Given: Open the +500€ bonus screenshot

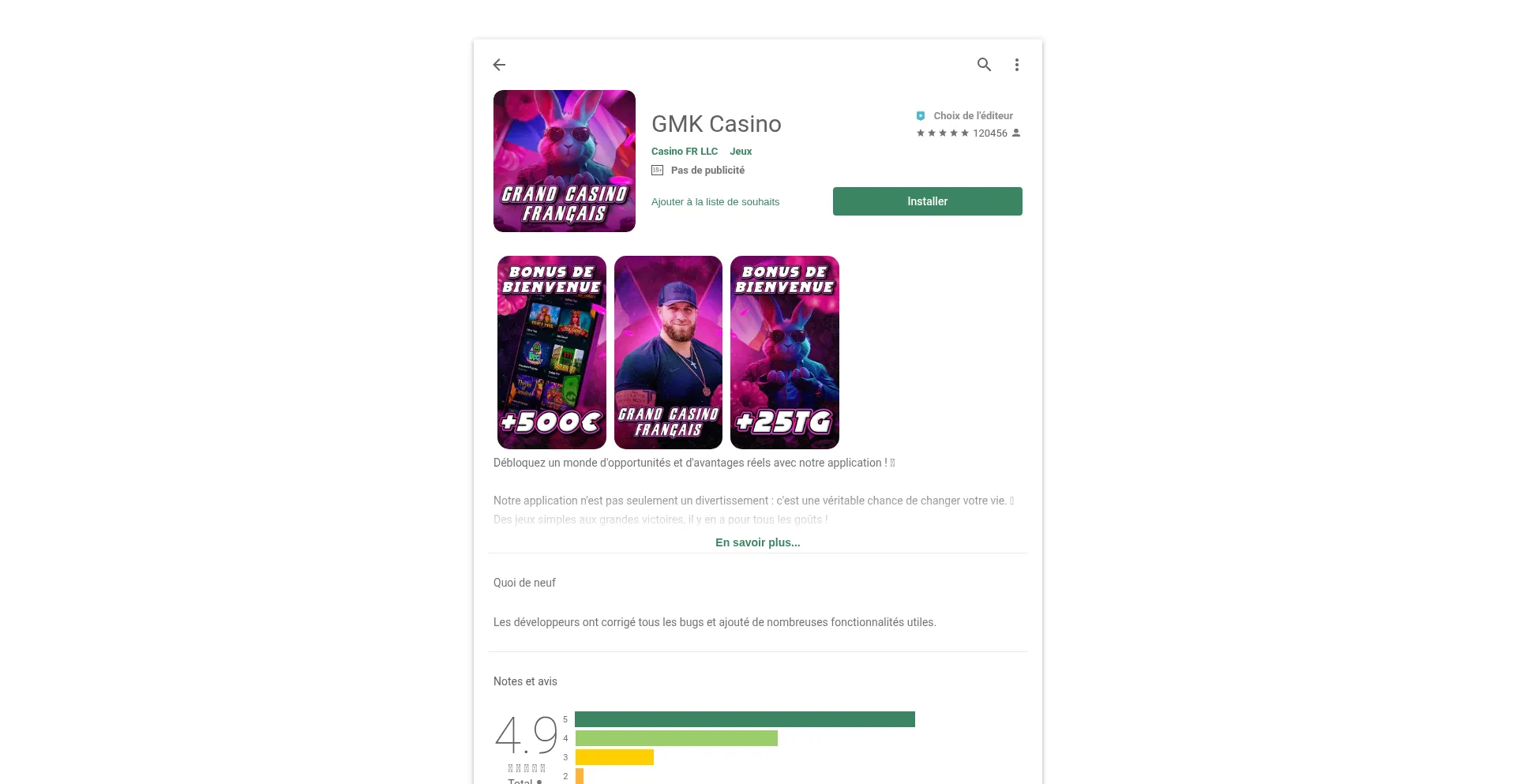Looking at the screenshot, I should [552, 352].
